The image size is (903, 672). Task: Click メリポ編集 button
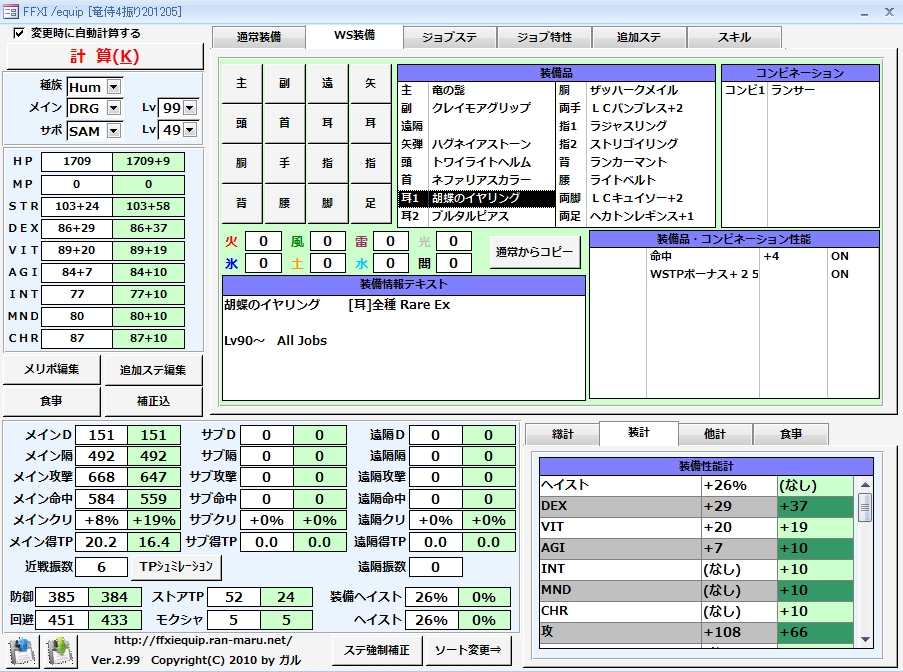click(51, 369)
